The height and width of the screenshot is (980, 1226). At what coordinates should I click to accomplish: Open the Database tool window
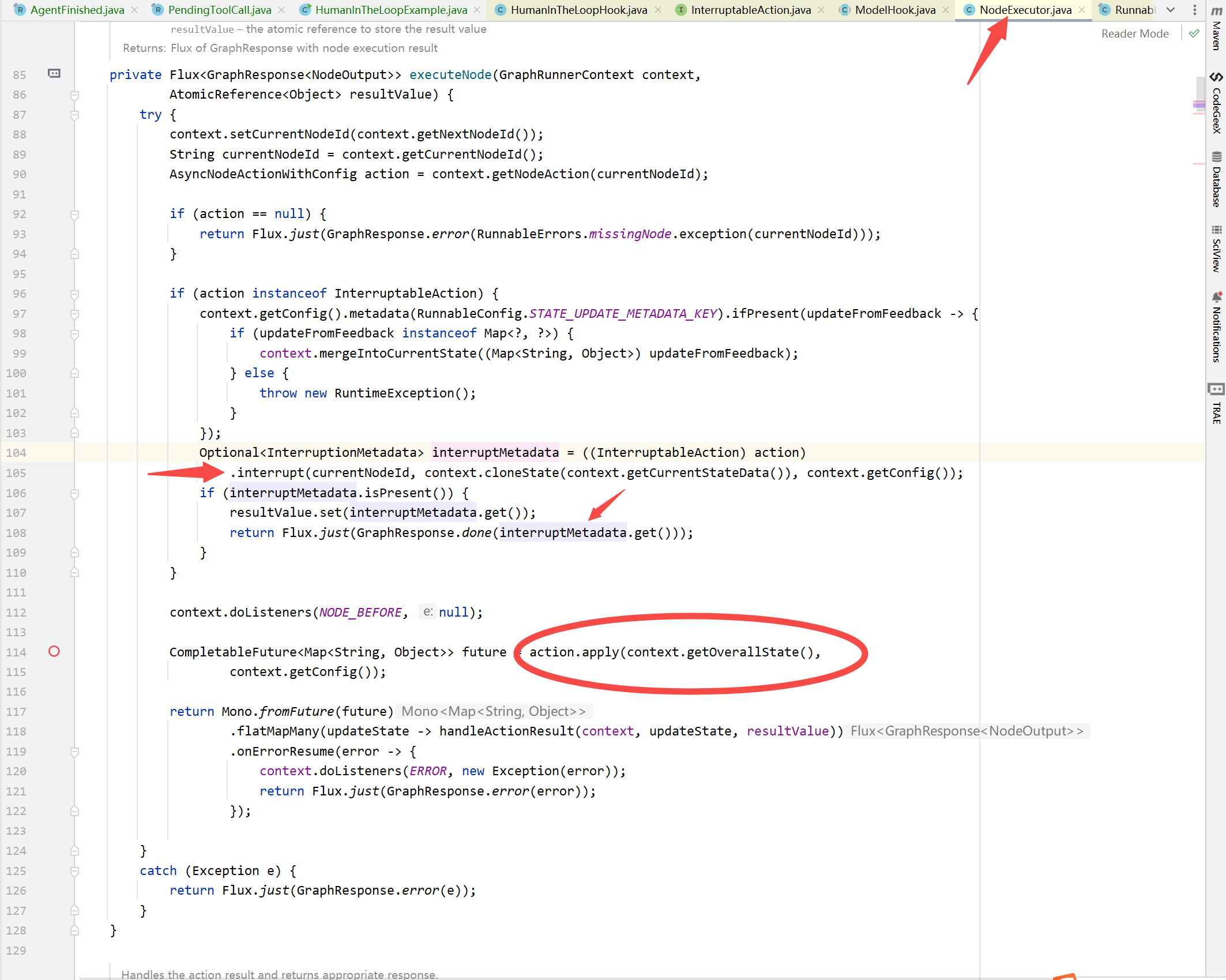[x=1216, y=179]
